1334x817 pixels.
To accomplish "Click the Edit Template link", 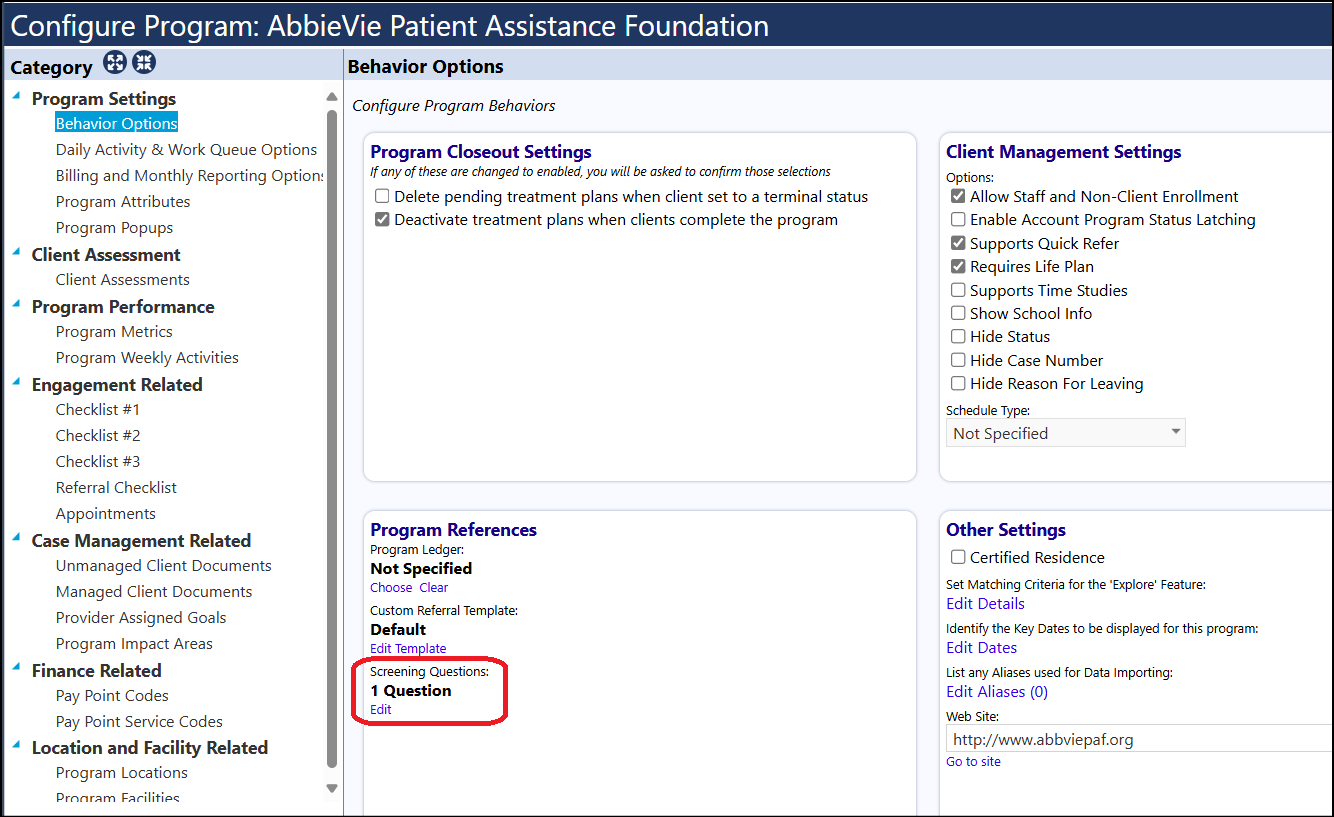I will click(408, 649).
